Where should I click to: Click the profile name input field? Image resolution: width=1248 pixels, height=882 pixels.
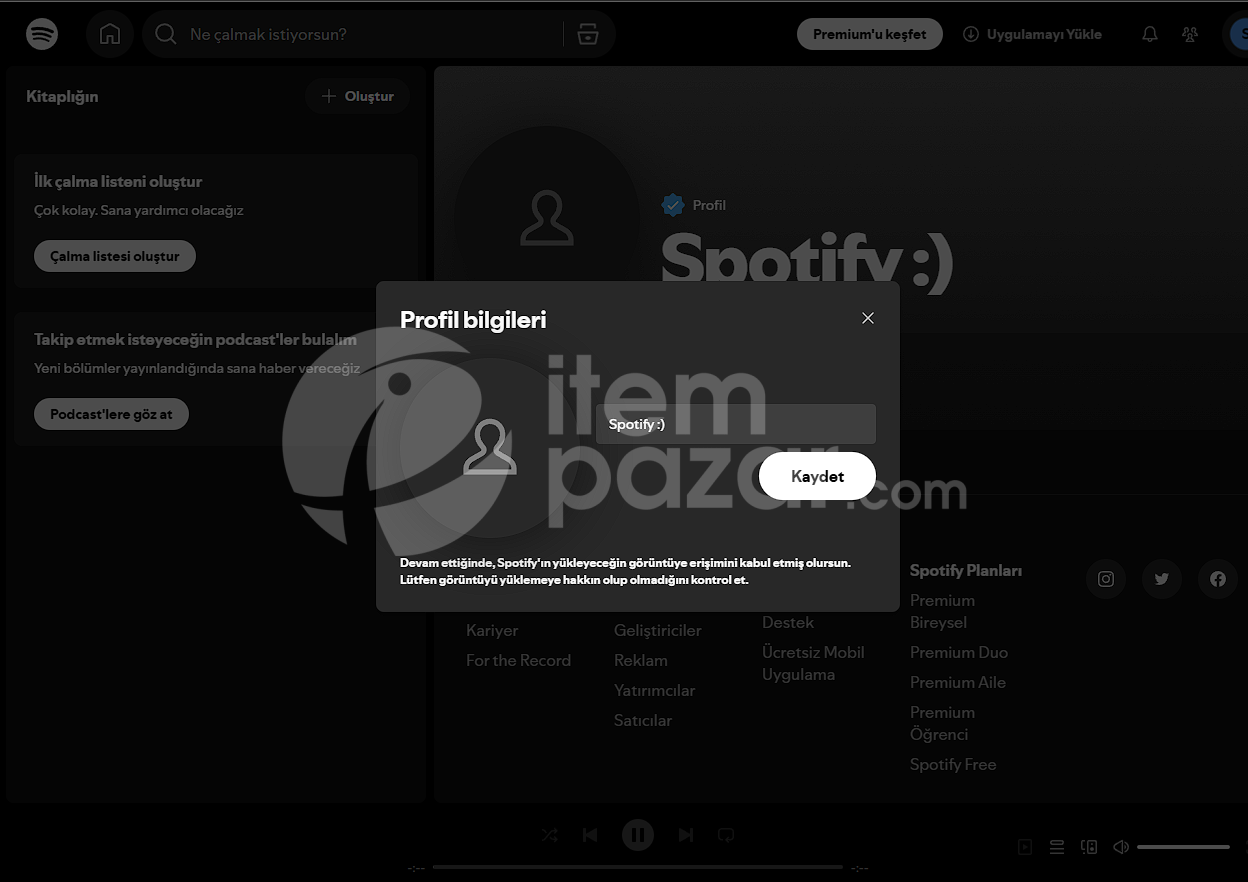pos(736,424)
